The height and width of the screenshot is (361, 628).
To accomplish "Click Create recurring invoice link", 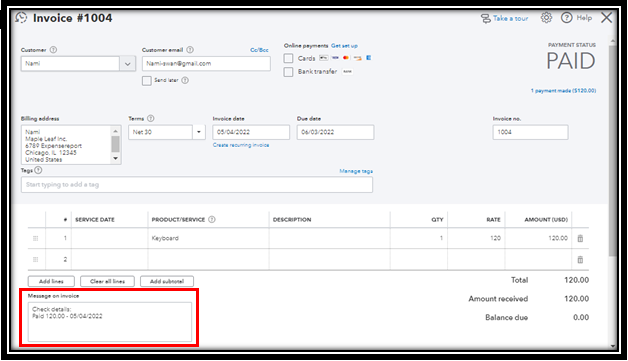I will (x=241, y=145).
